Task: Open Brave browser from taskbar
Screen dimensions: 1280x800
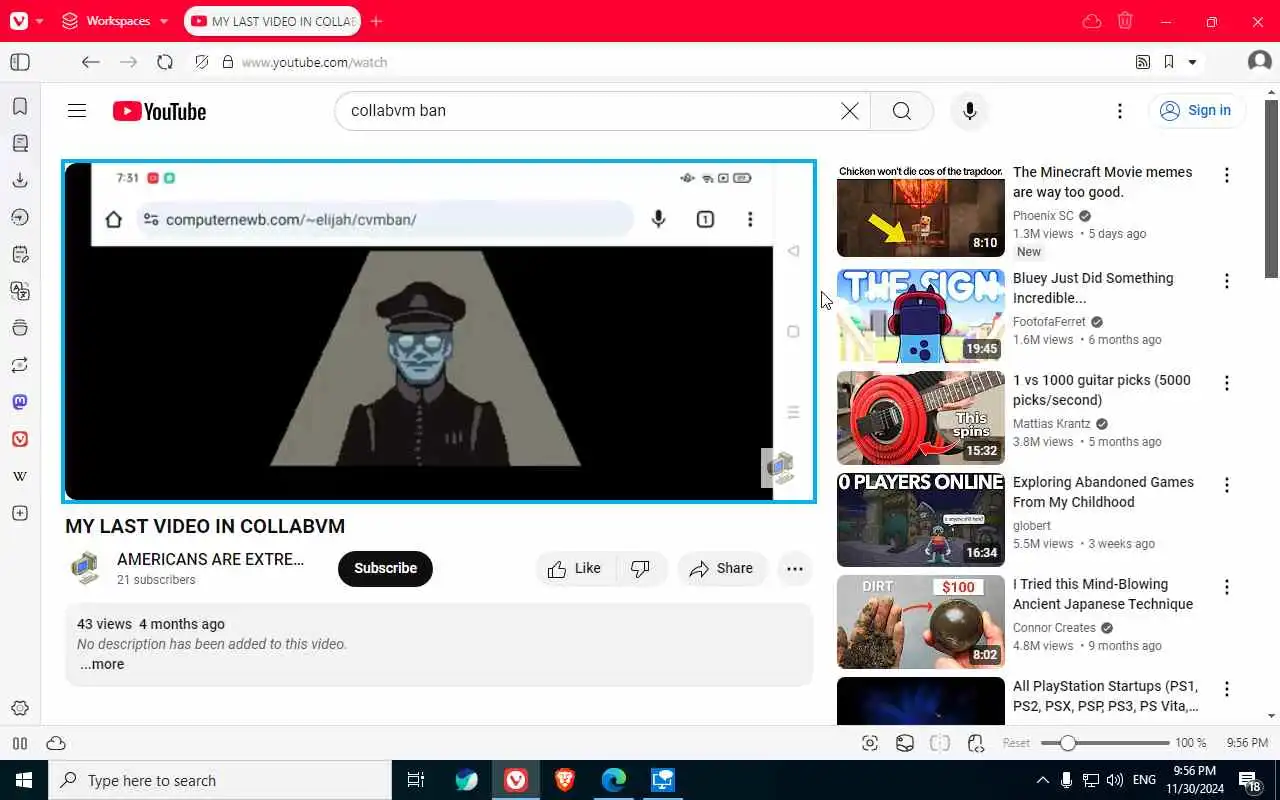Action: (x=565, y=780)
